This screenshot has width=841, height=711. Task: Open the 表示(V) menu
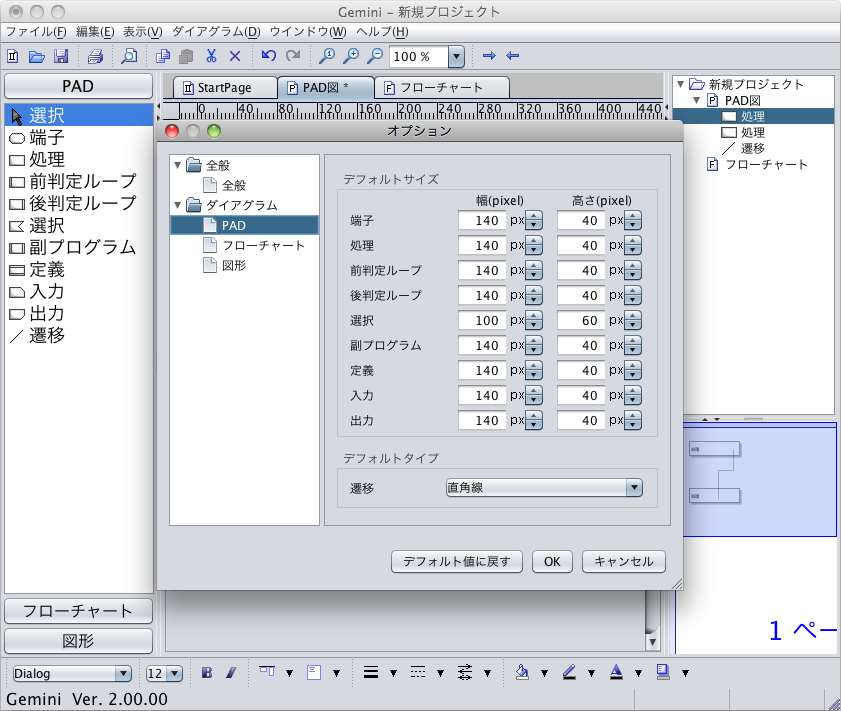click(142, 32)
